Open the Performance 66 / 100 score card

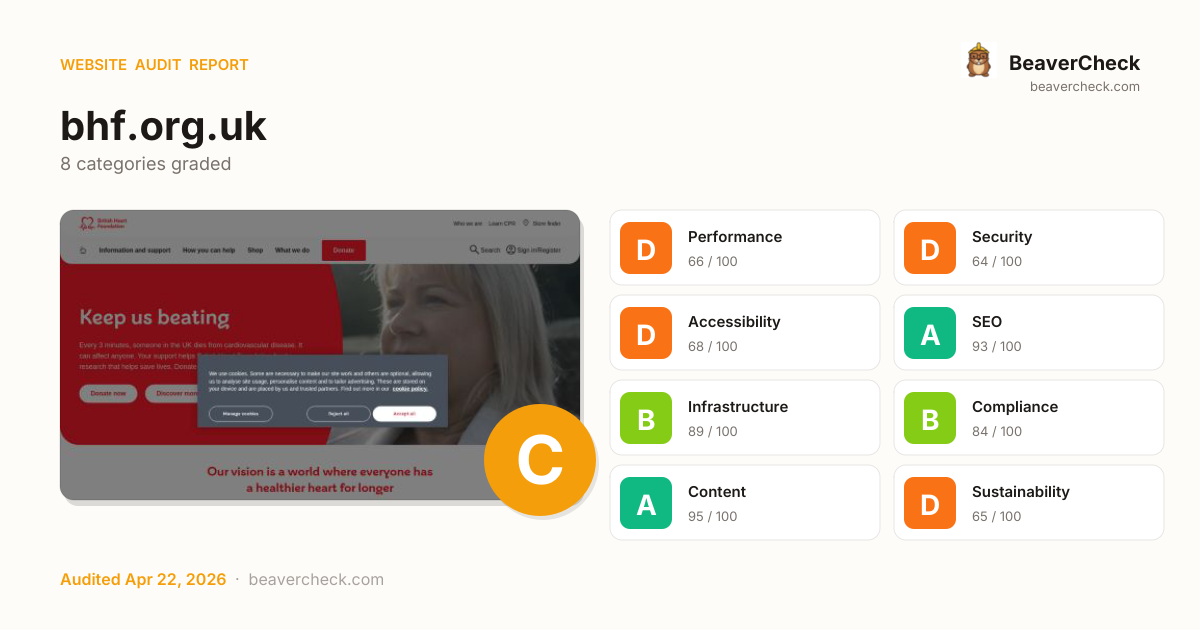pos(745,248)
